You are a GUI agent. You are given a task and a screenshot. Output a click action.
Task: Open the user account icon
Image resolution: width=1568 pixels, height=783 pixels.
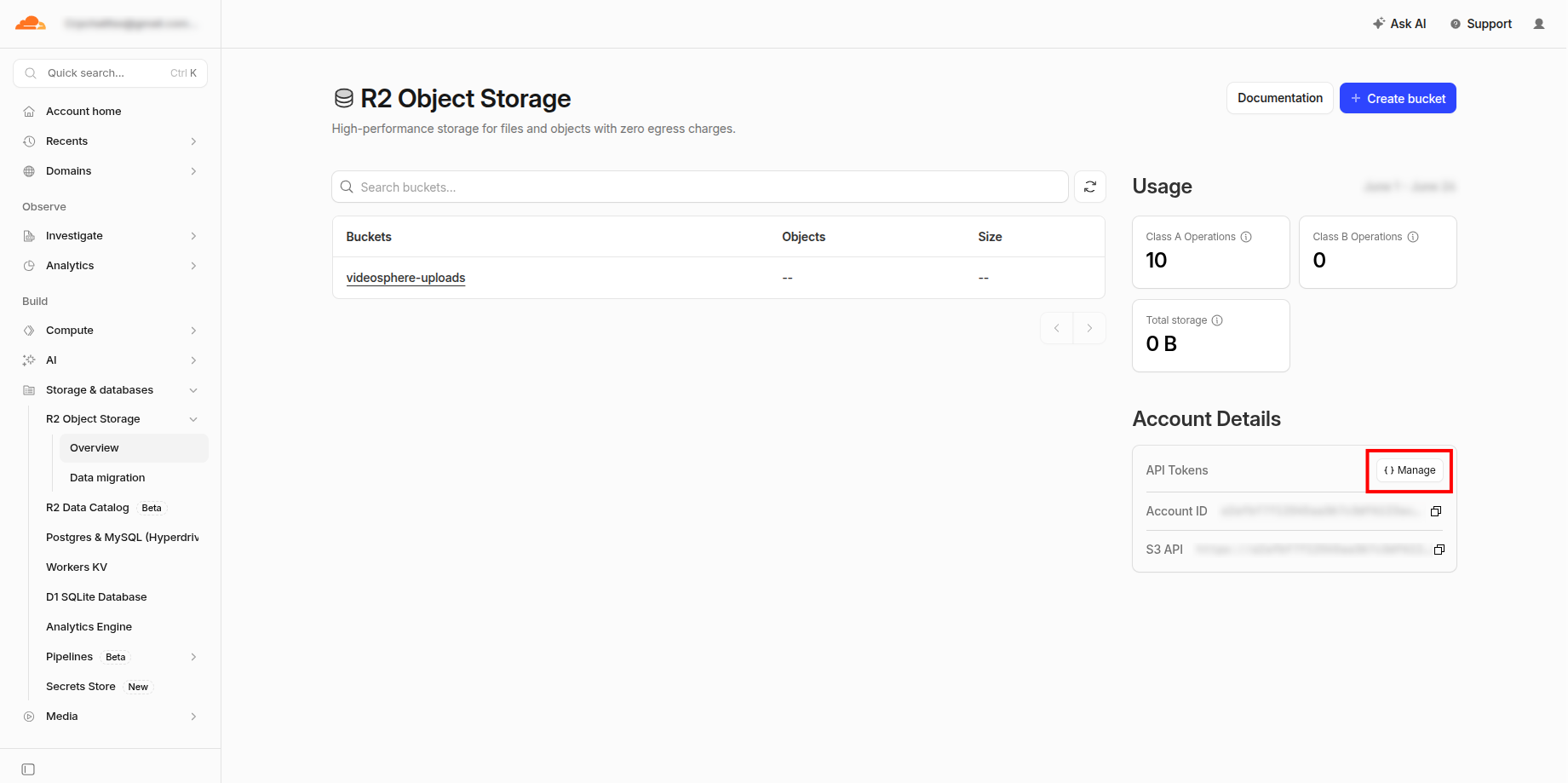1539,24
